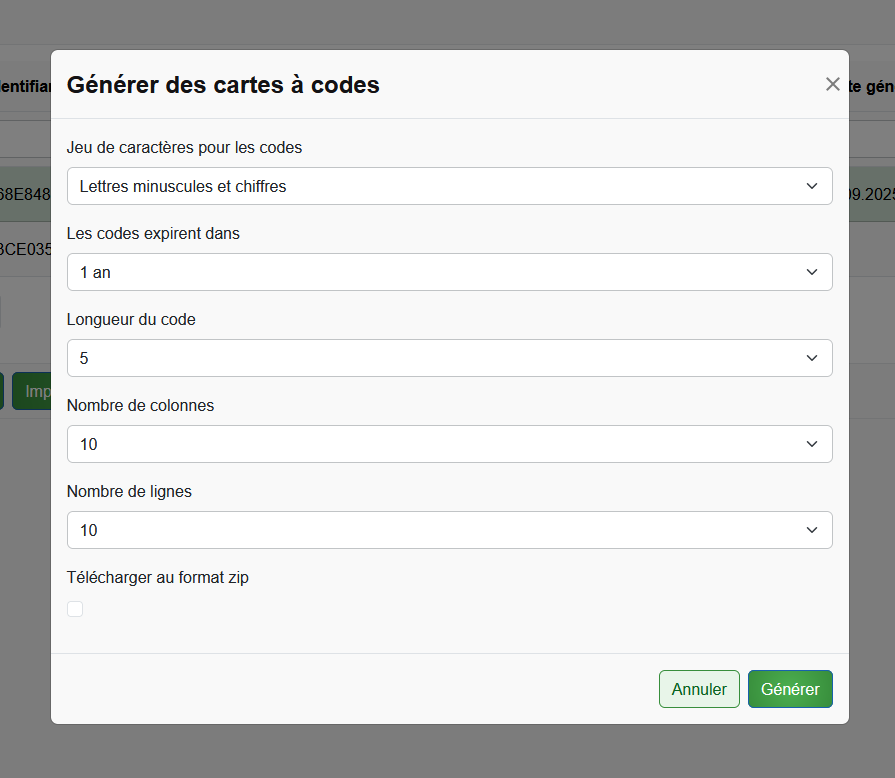
Task: Expand the "Nombre de colonnes" dropdown
Action: (449, 444)
